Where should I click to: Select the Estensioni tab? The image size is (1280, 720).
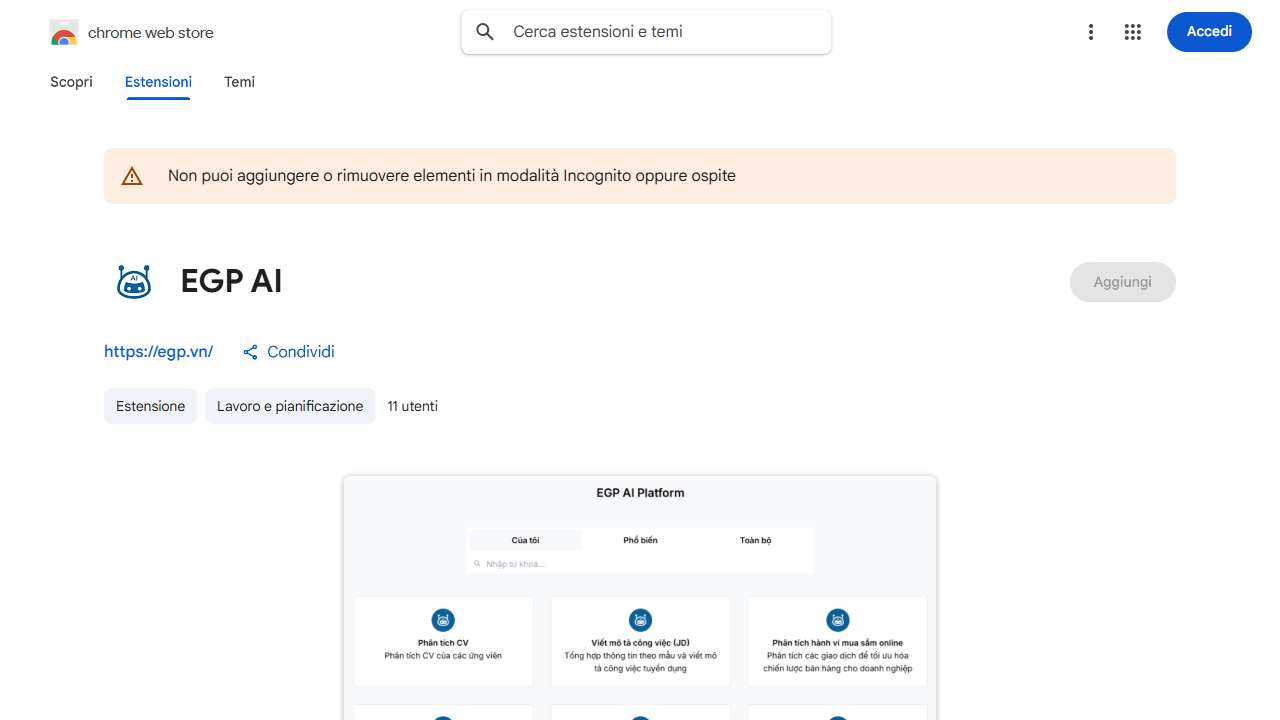tap(158, 82)
